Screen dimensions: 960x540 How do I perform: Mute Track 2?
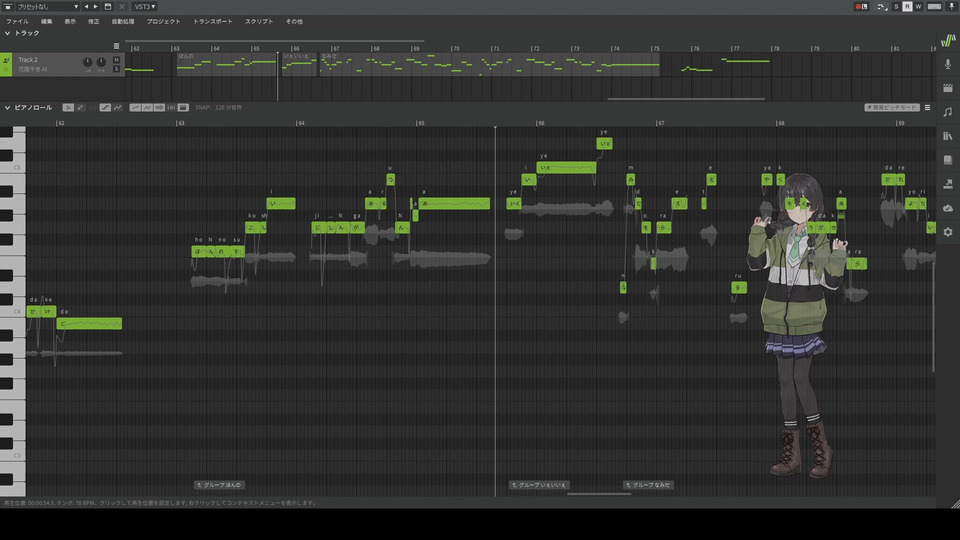coord(116,60)
